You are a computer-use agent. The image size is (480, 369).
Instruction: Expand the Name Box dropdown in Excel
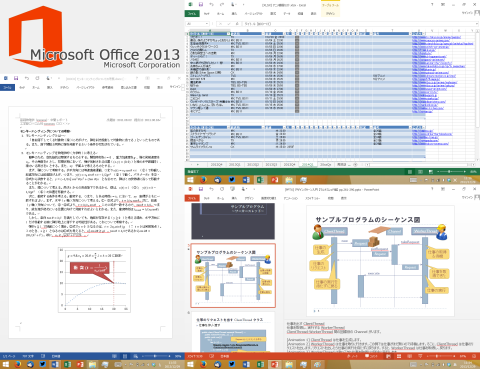[x=207, y=24]
